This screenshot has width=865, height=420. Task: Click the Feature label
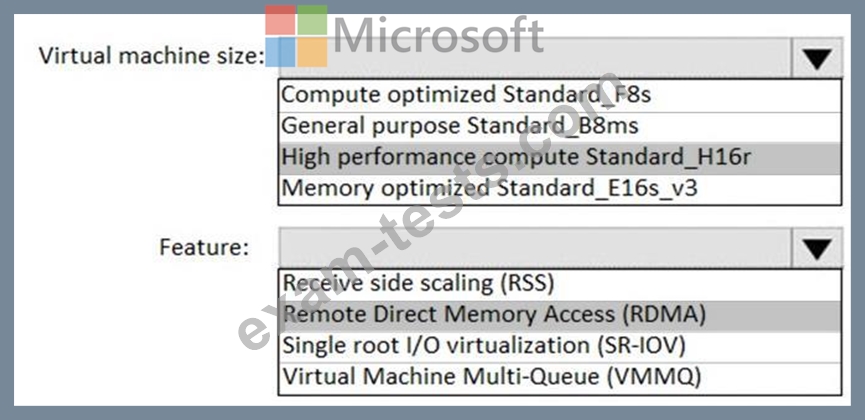(204, 247)
